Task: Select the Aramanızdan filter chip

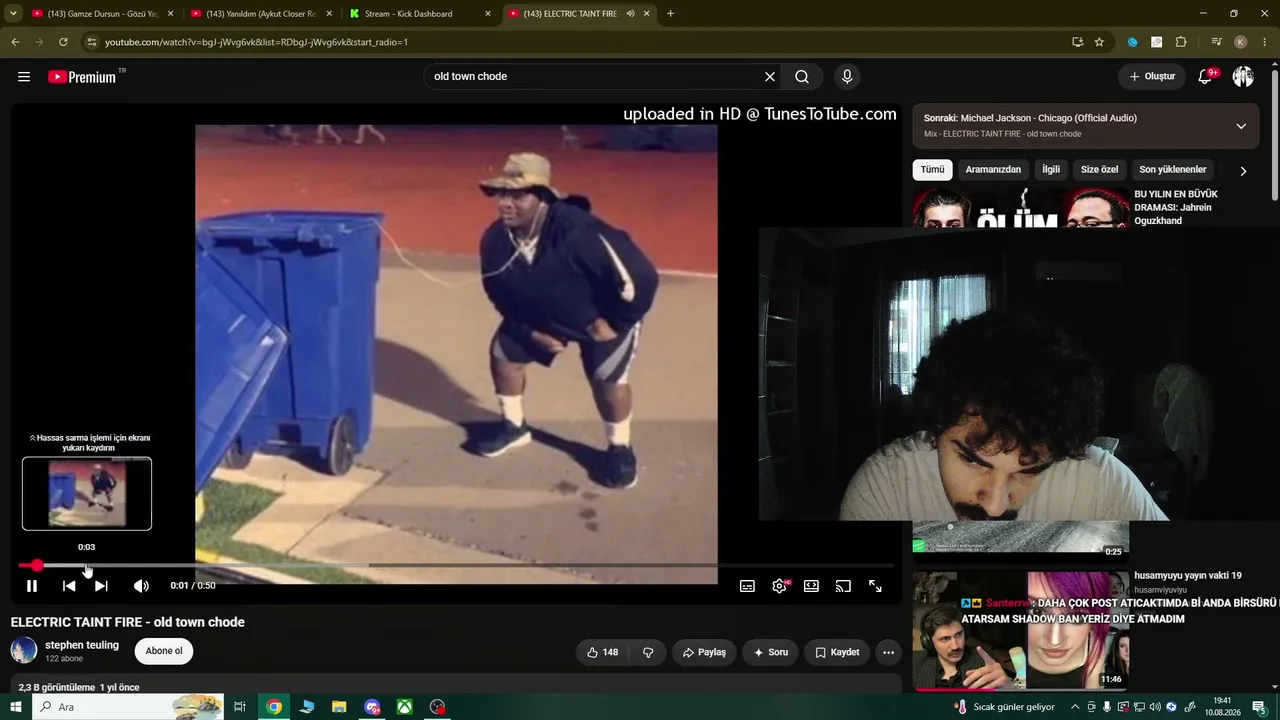Action: click(x=993, y=170)
